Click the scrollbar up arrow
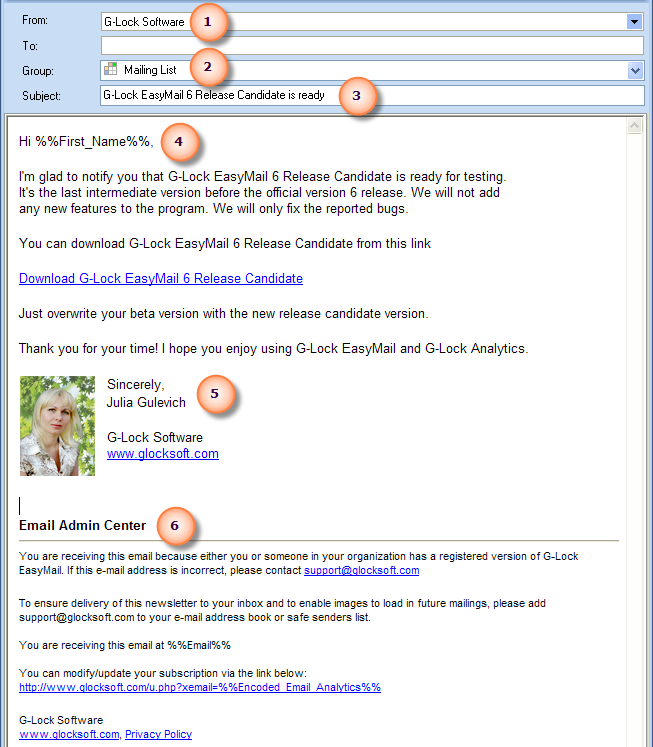Viewport: 653px width, 747px height. 634,126
